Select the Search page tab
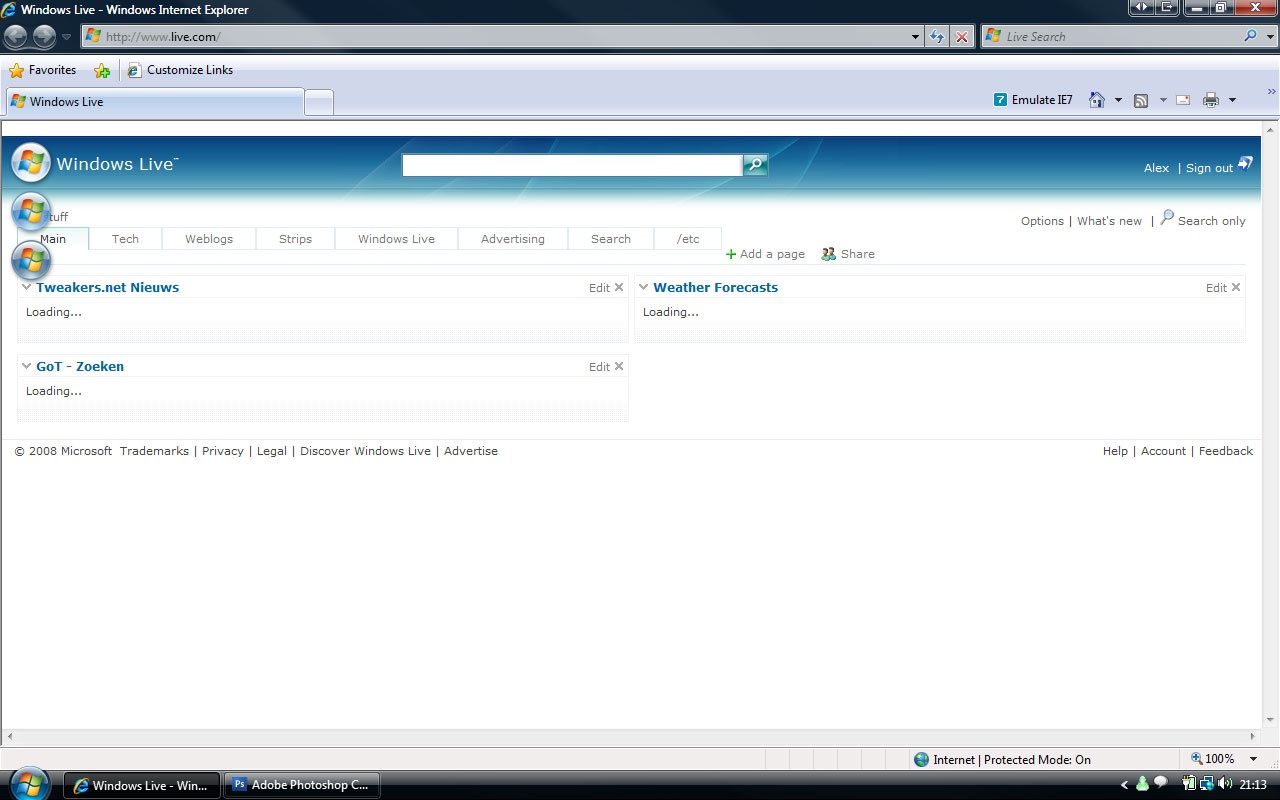This screenshot has height=800, width=1280. coord(611,239)
